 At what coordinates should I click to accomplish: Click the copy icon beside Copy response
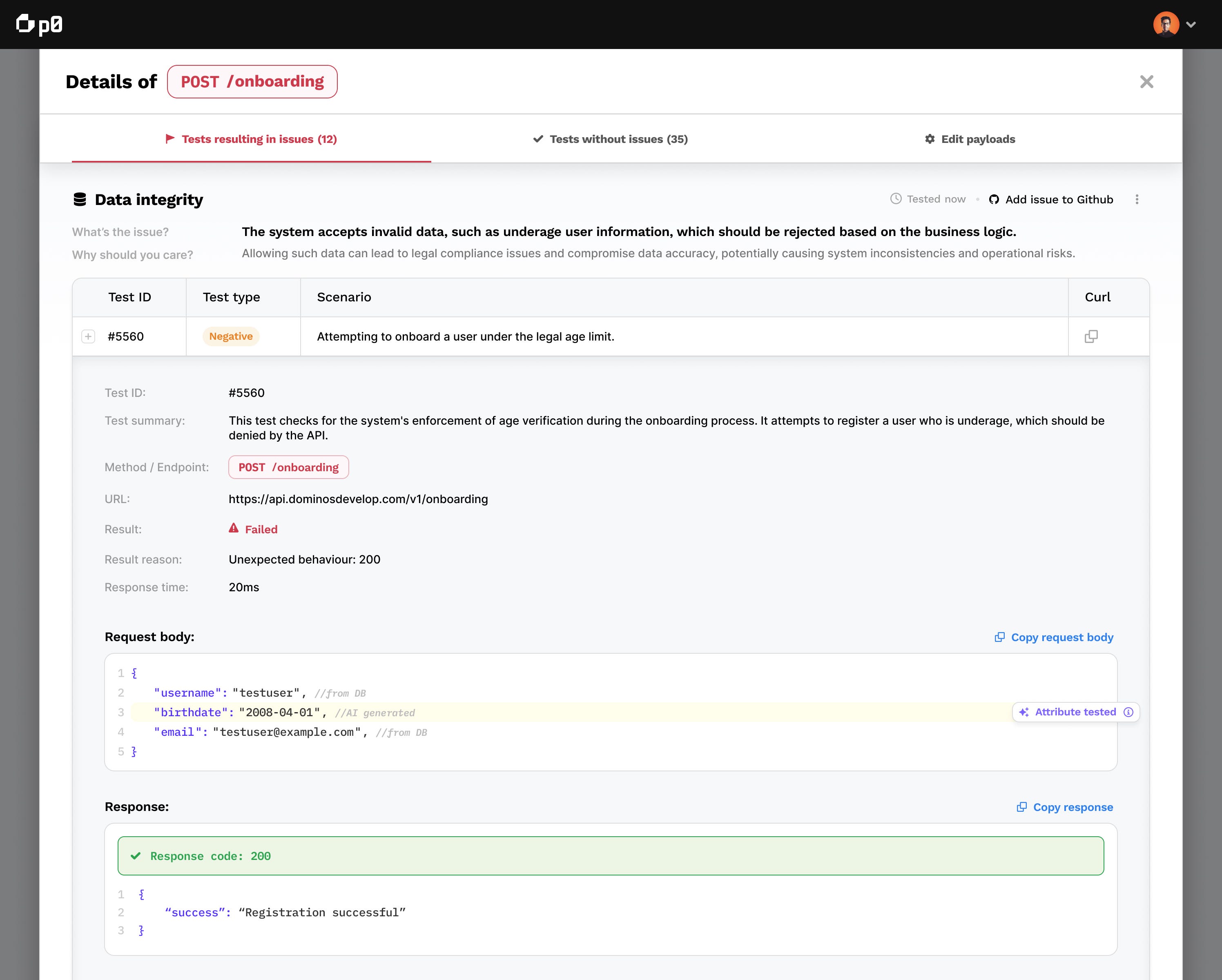[x=1022, y=806]
